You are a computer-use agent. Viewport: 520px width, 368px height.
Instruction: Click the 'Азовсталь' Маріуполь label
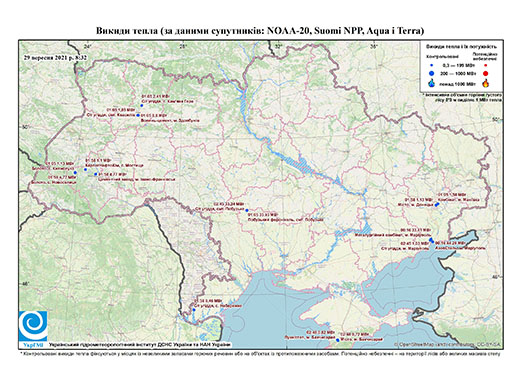point(460,248)
